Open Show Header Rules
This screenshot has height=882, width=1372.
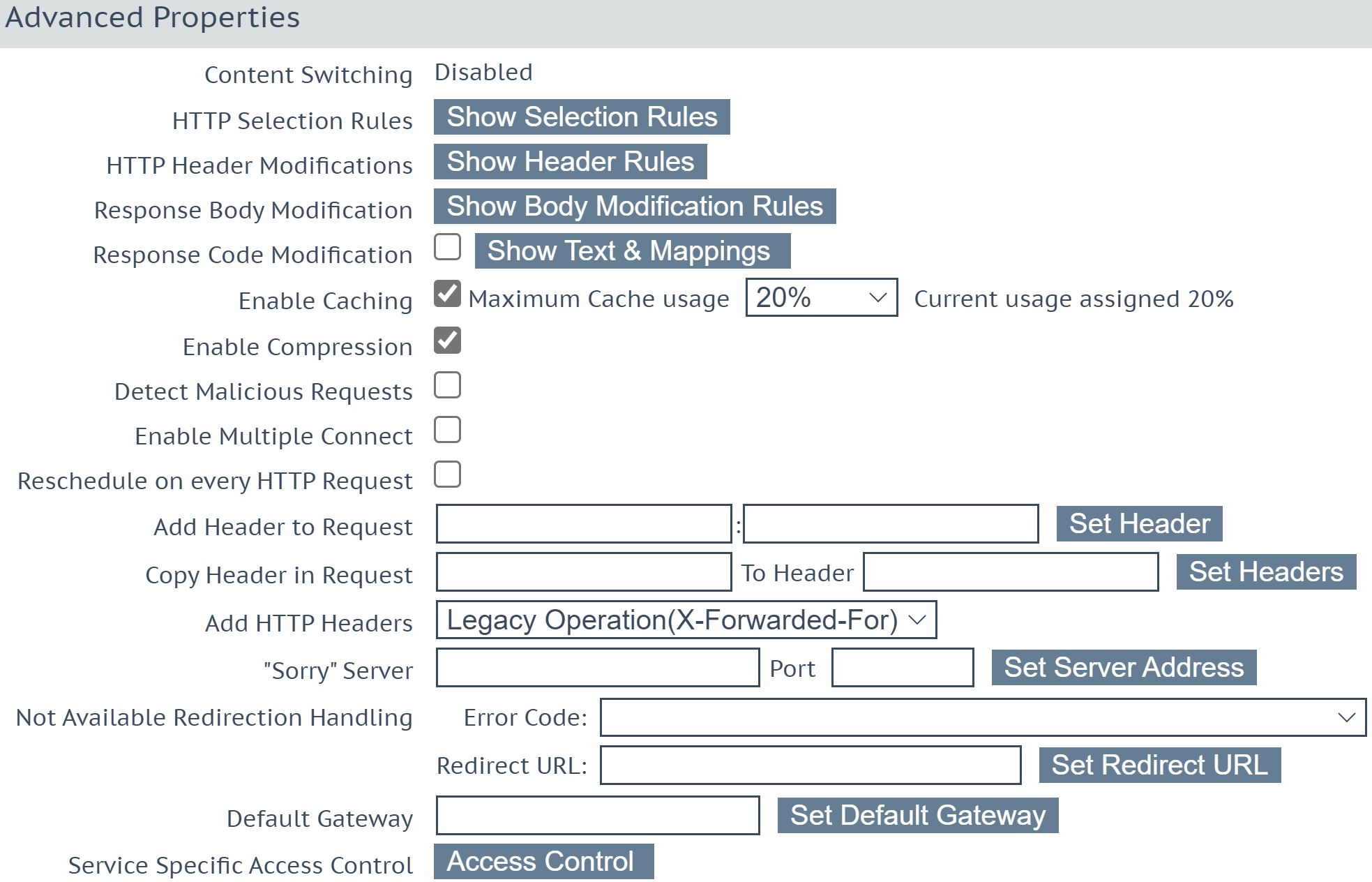pyautogui.click(x=570, y=161)
